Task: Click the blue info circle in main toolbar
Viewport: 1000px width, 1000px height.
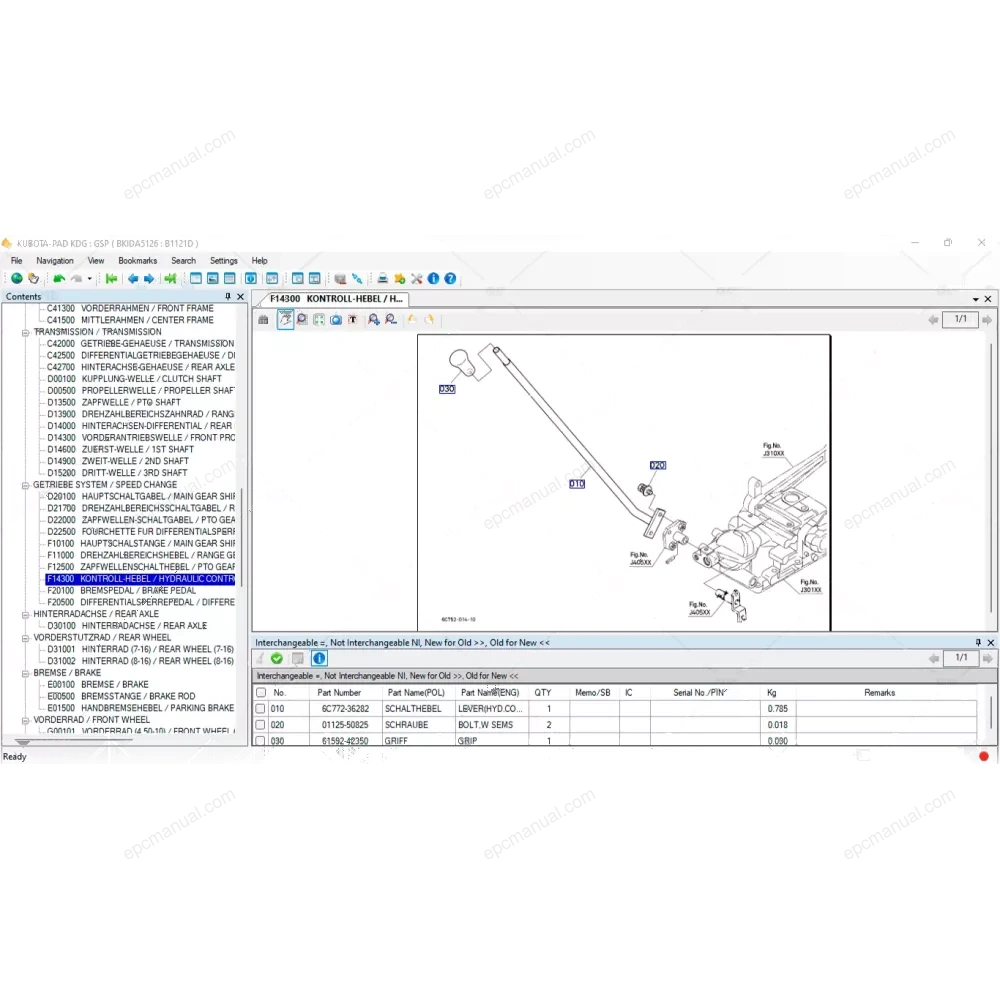Action: point(434,279)
